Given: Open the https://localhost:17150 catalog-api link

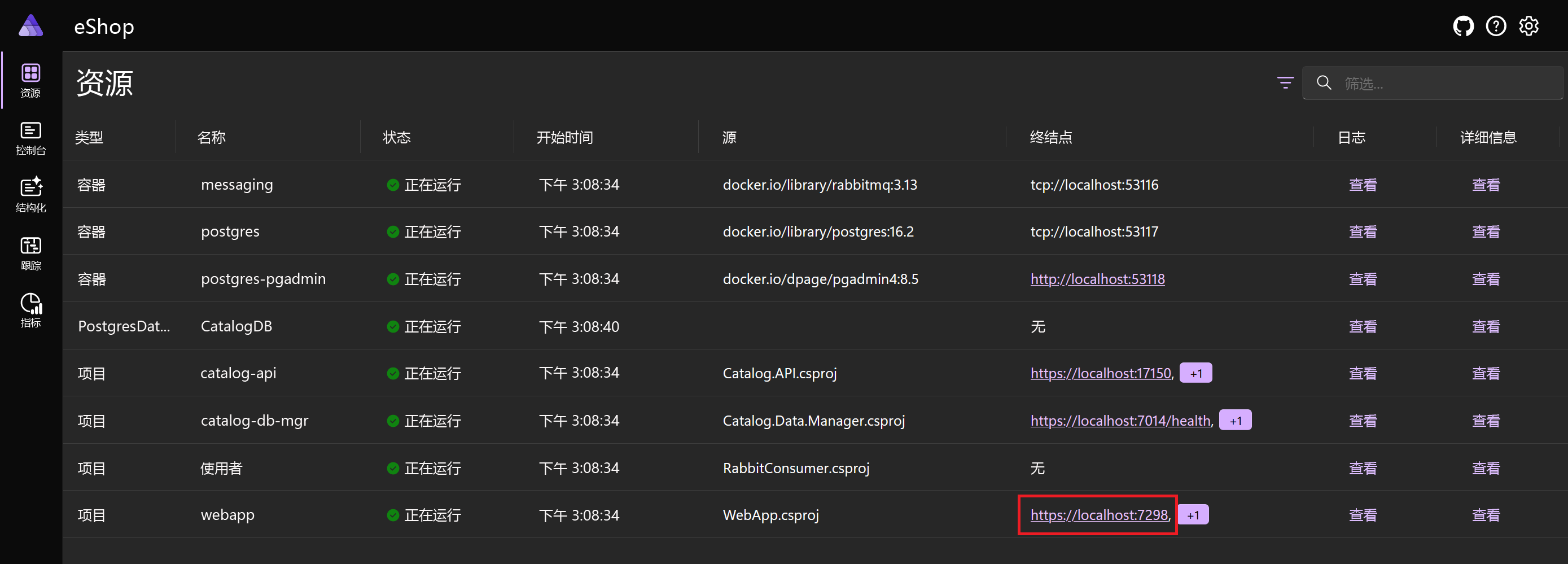Looking at the screenshot, I should coord(1101,373).
